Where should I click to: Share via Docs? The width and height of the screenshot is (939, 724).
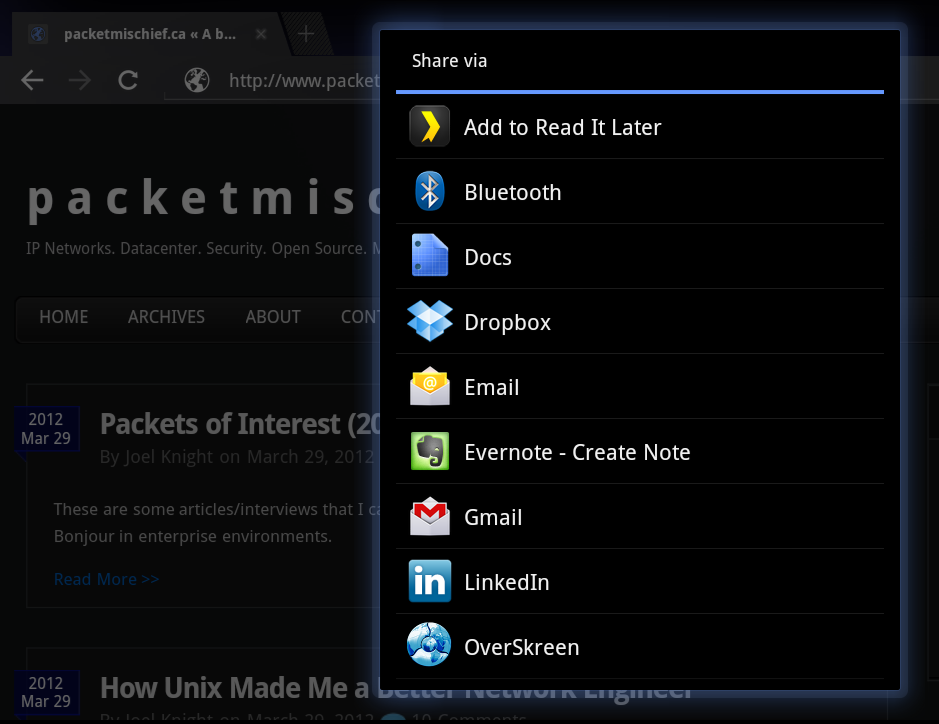click(640, 256)
